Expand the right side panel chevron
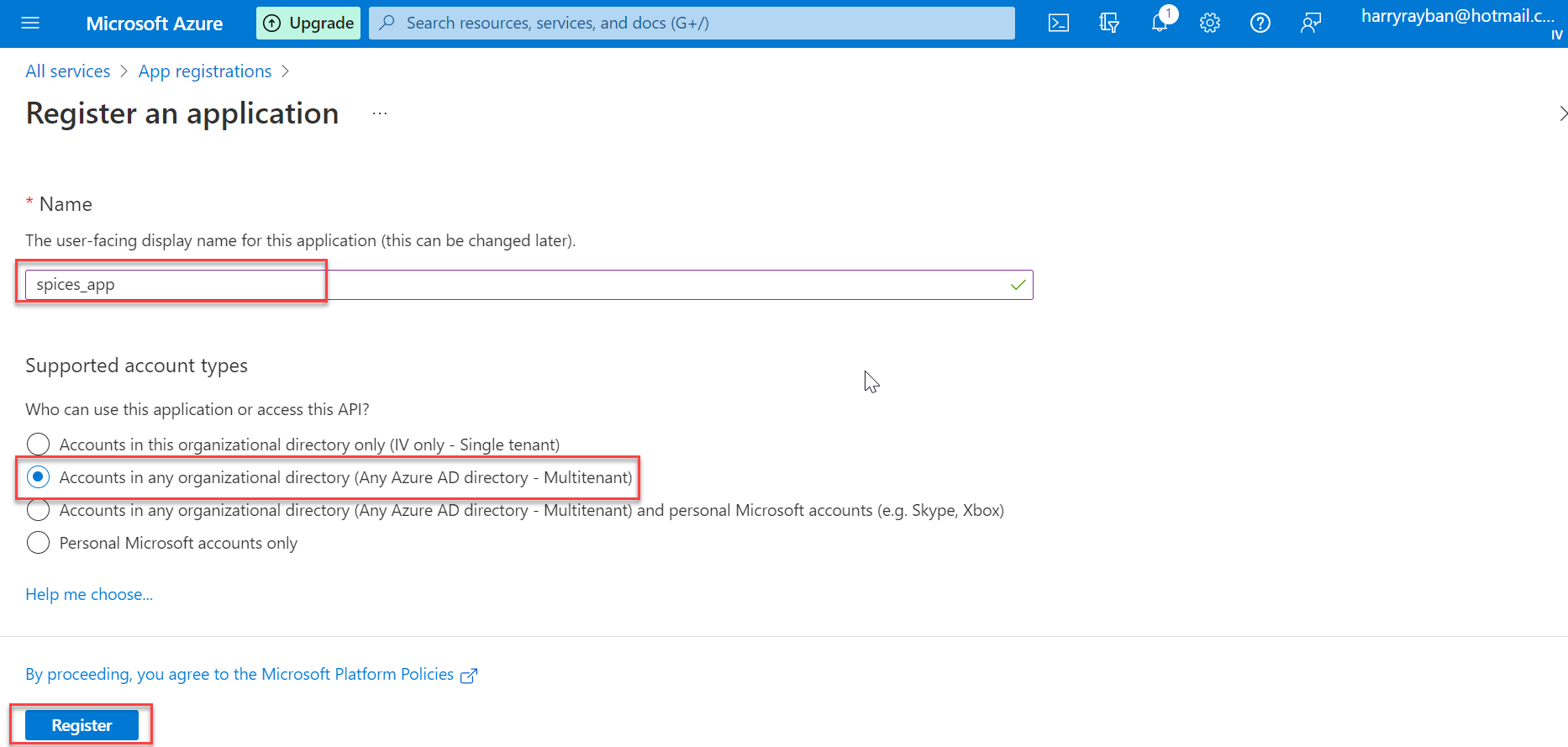 pos(1562,113)
